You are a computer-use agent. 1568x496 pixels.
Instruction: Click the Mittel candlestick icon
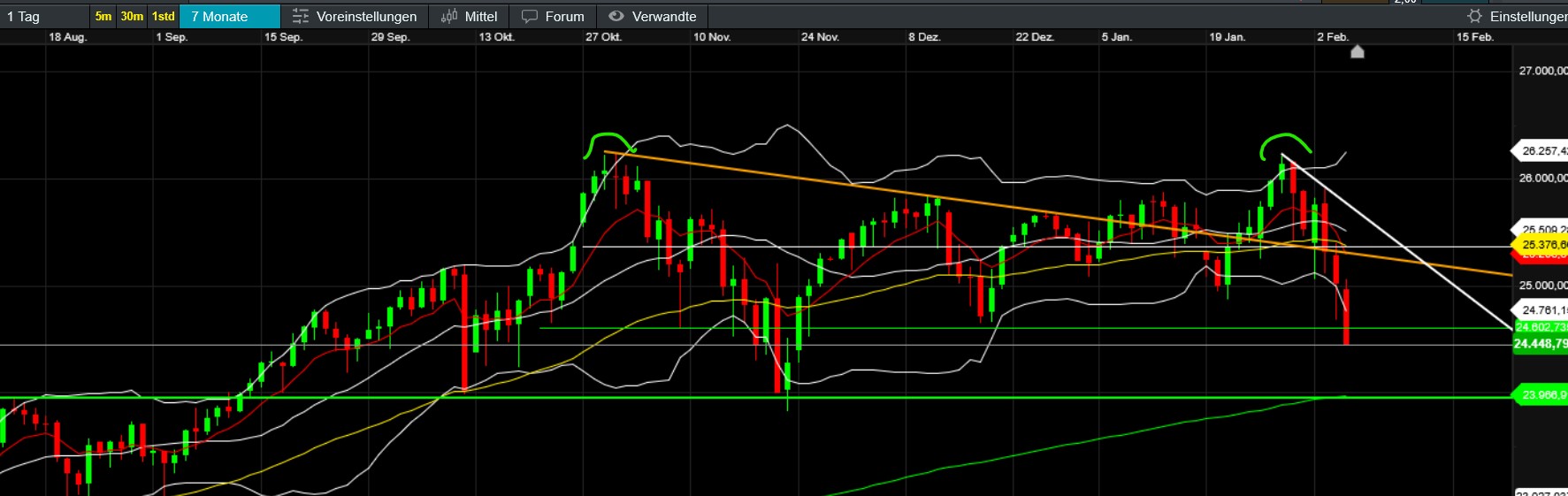449,16
